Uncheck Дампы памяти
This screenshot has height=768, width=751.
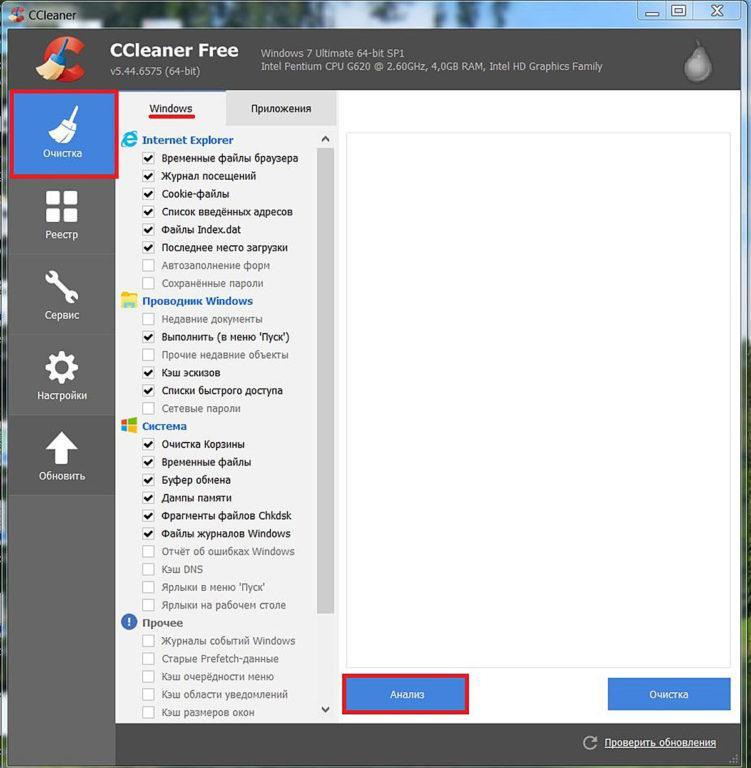tap(148, 498)
